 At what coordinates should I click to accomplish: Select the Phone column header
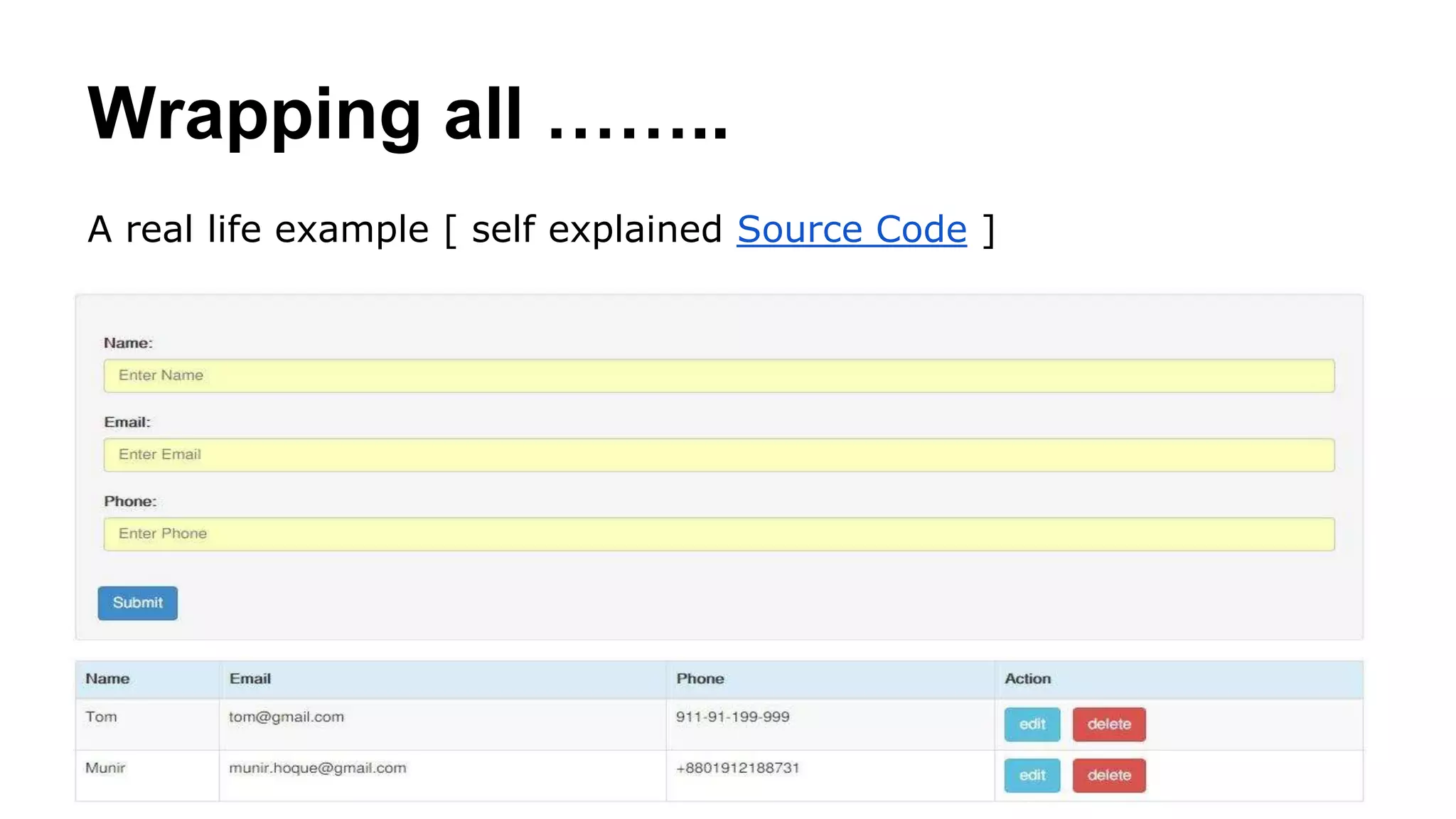pos(700,679)
